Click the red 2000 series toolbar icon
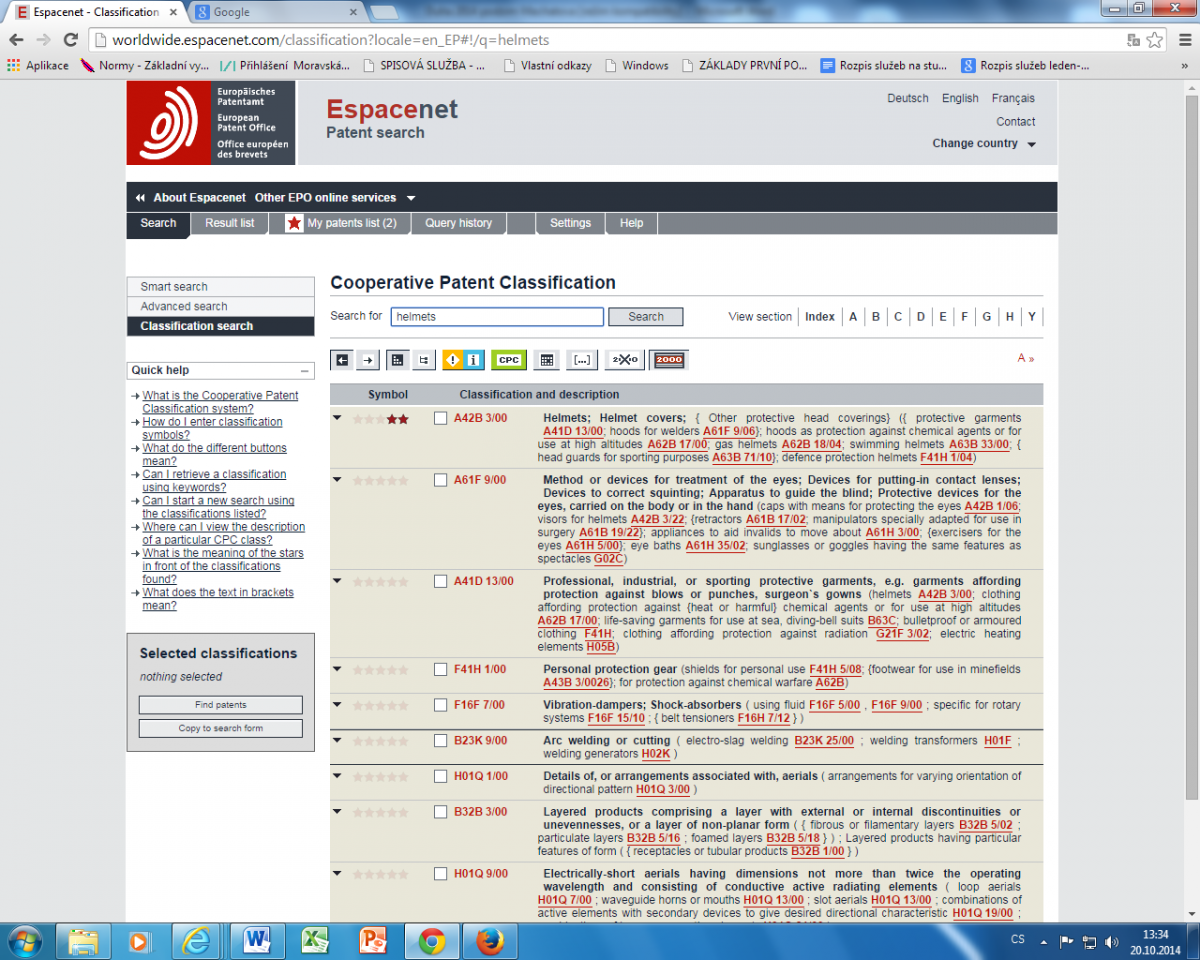Screen dimensions: 1200x960 click(668, 360)
